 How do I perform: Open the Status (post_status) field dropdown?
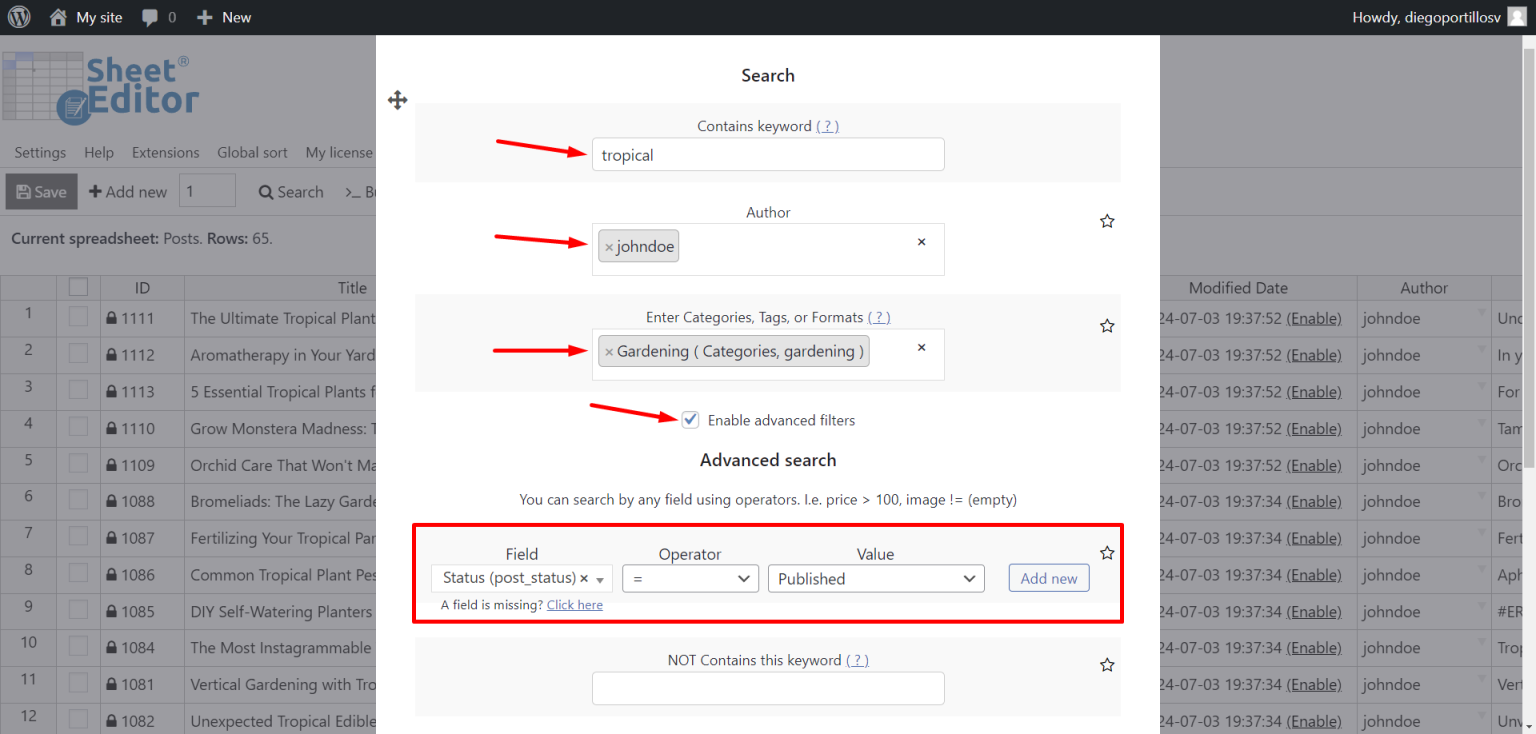pyautogui.click(x=521, y=577)
